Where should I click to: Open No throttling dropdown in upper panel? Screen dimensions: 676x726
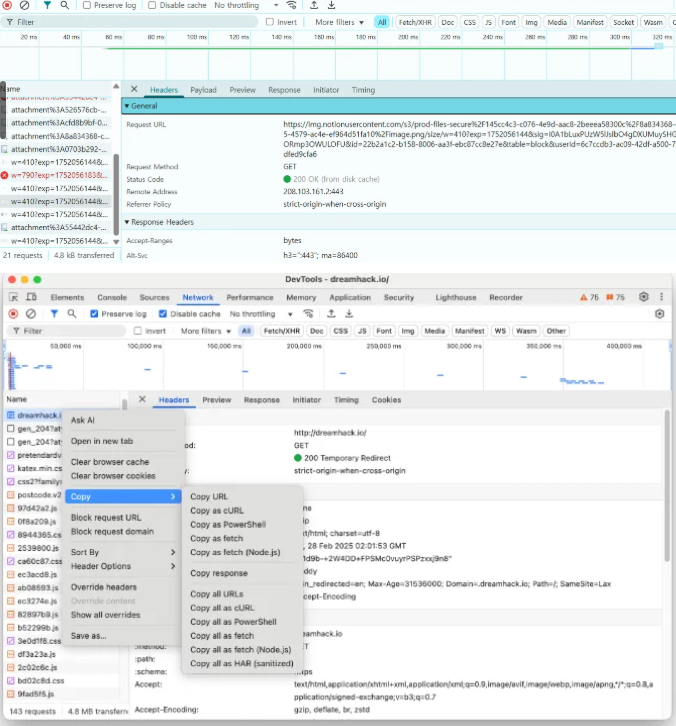click(246, 5)
